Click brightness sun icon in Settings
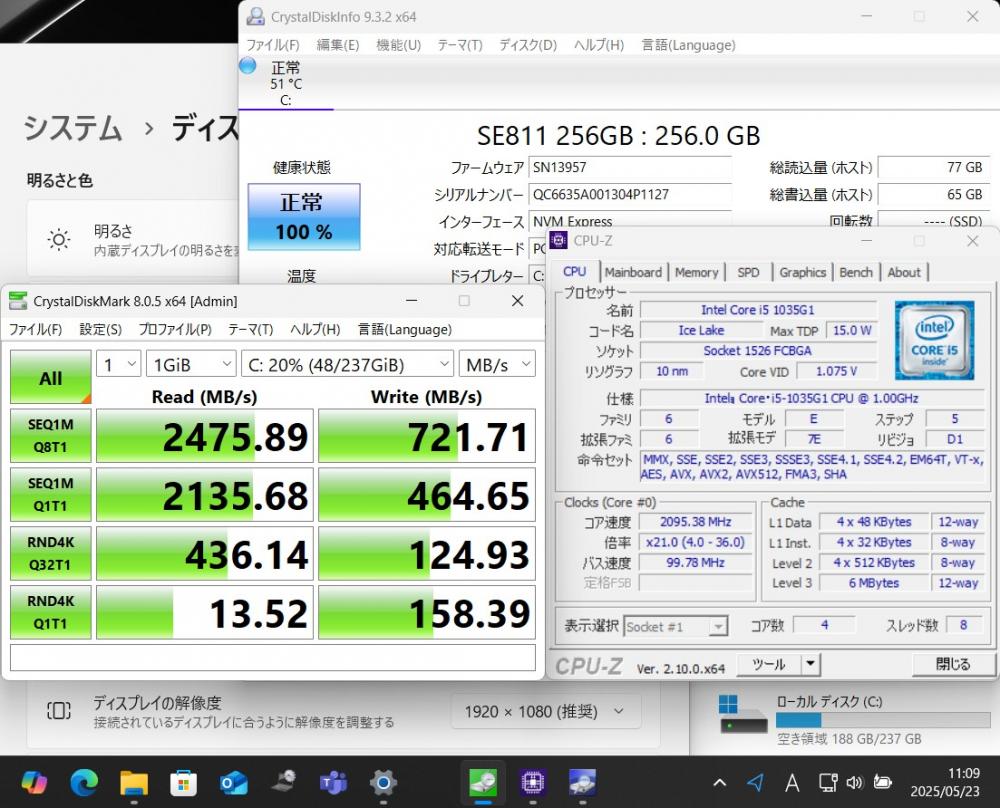The width and height of the screenshot is (1000, 808). tap(59, 240)
